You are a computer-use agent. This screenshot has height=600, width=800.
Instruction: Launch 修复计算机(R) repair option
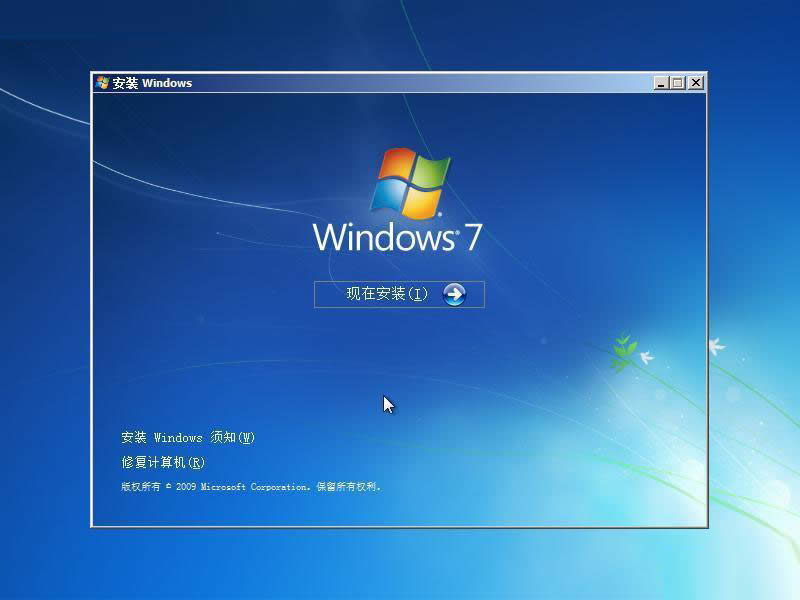click(x=161, y=463)
